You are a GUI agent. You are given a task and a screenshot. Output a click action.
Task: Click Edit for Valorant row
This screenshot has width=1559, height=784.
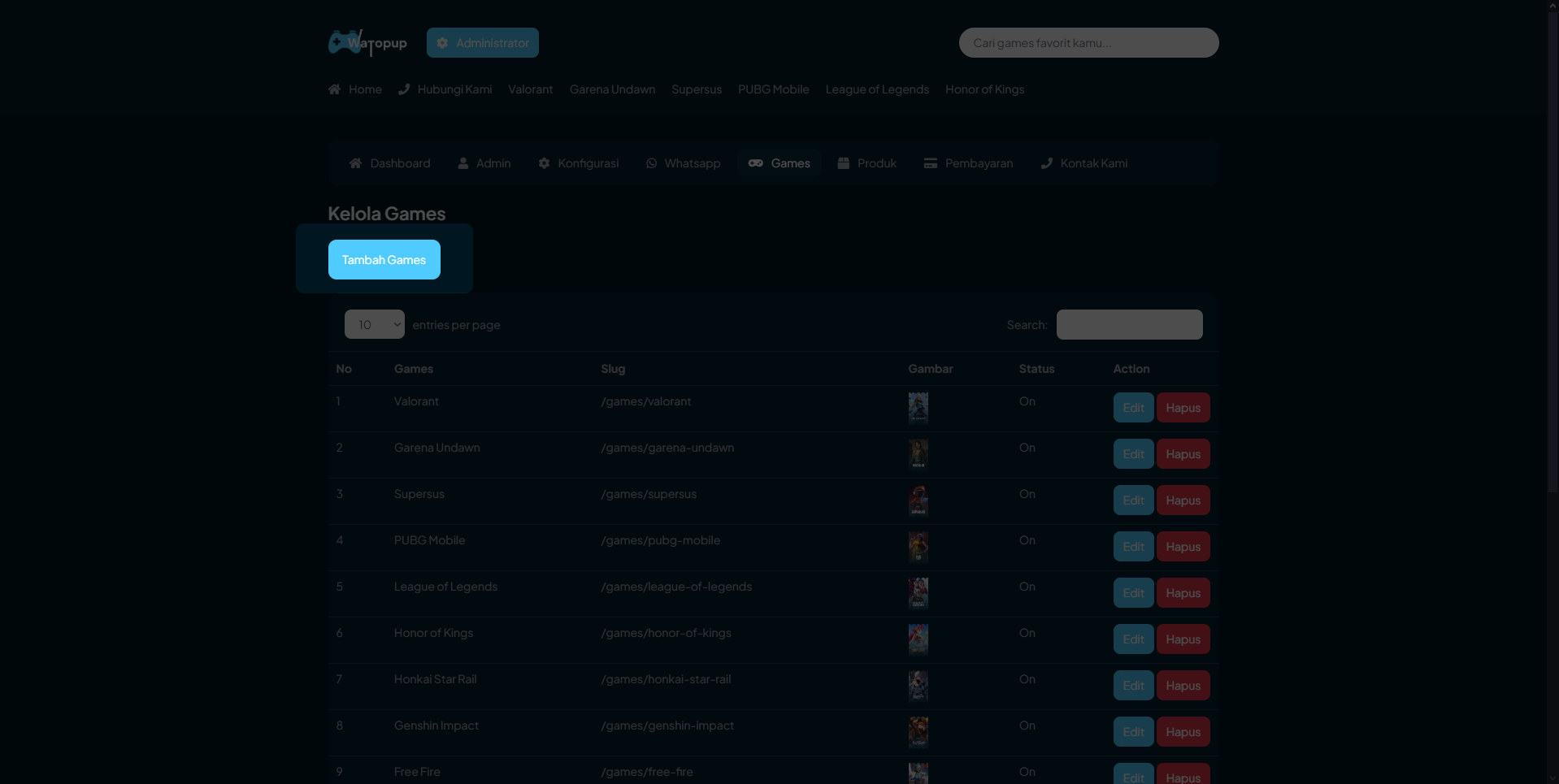tap(1133, 408)
